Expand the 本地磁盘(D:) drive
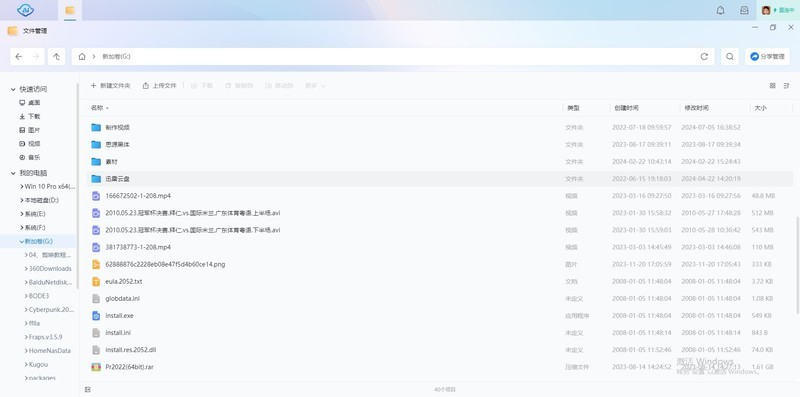The height and width of the screenshot is (397, 800). tap(22, 201)
